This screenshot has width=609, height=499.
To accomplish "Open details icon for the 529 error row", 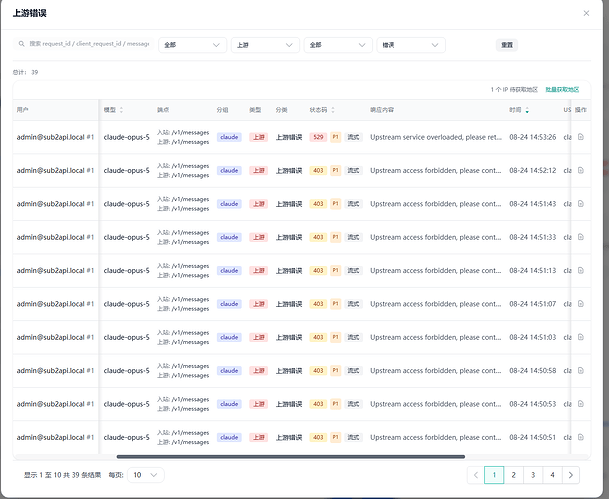I will click(x=581, y=137).
